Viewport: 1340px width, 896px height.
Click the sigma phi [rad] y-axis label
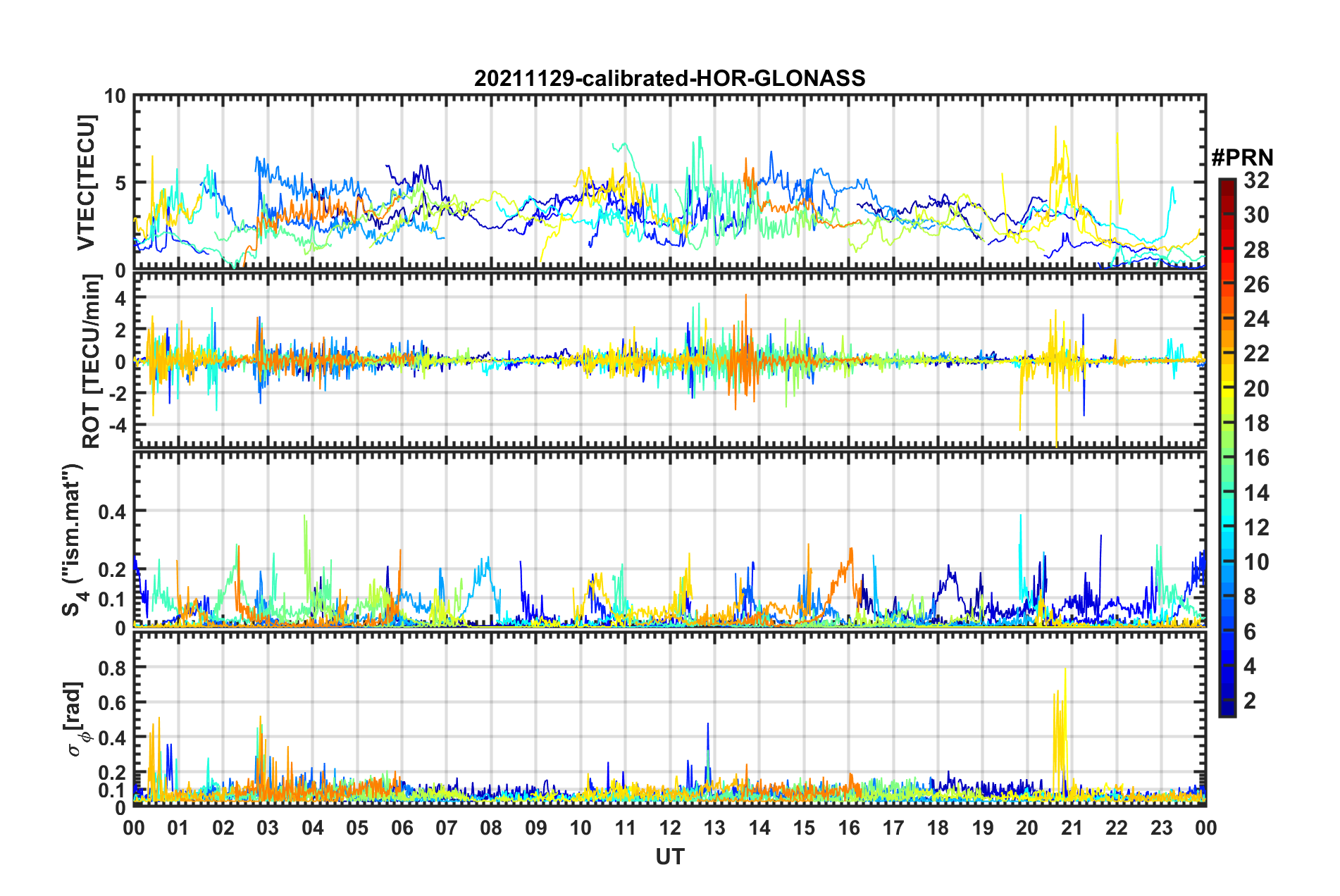click(x=75, y=719)
